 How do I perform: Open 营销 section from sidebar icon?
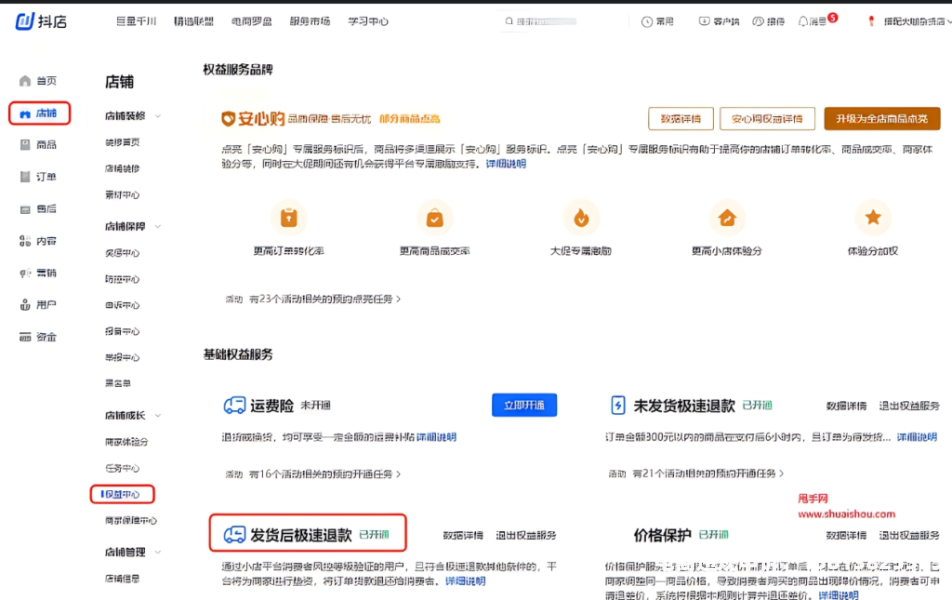(x=26, y=273)
